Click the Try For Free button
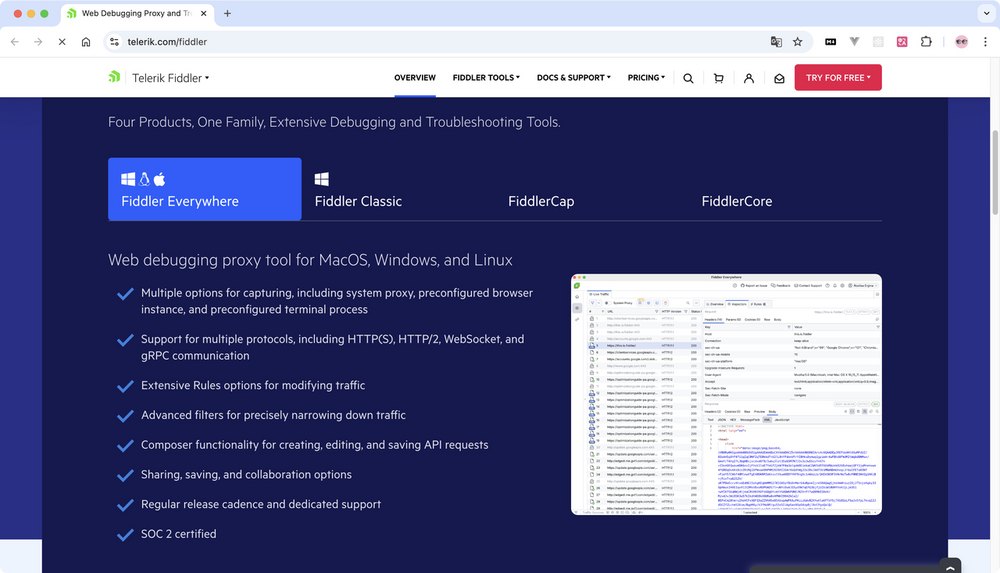1000x573 pixels. 837,78
